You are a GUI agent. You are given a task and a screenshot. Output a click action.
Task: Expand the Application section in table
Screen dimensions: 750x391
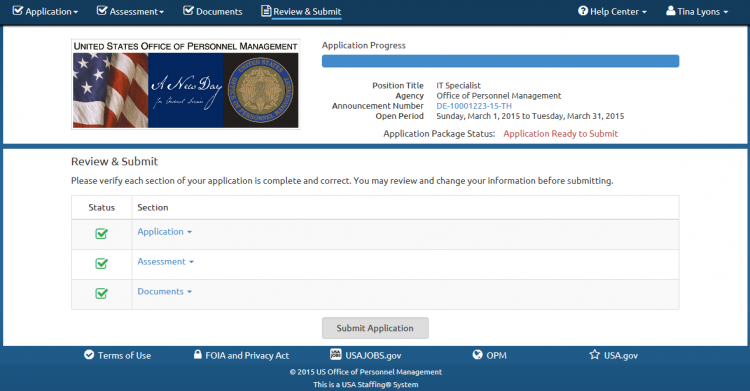coord(165,232)
